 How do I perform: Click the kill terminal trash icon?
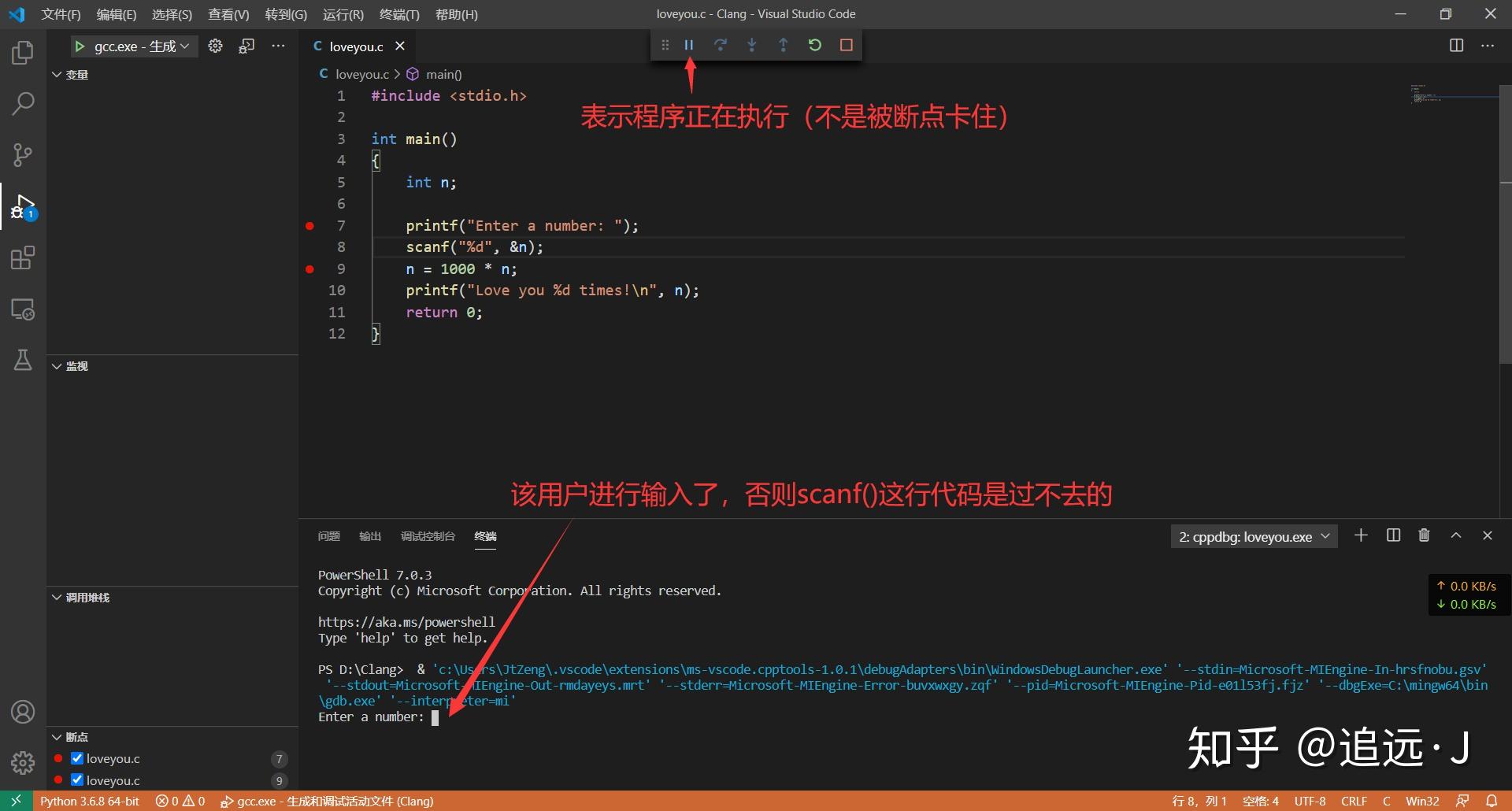click(1424, 535)
